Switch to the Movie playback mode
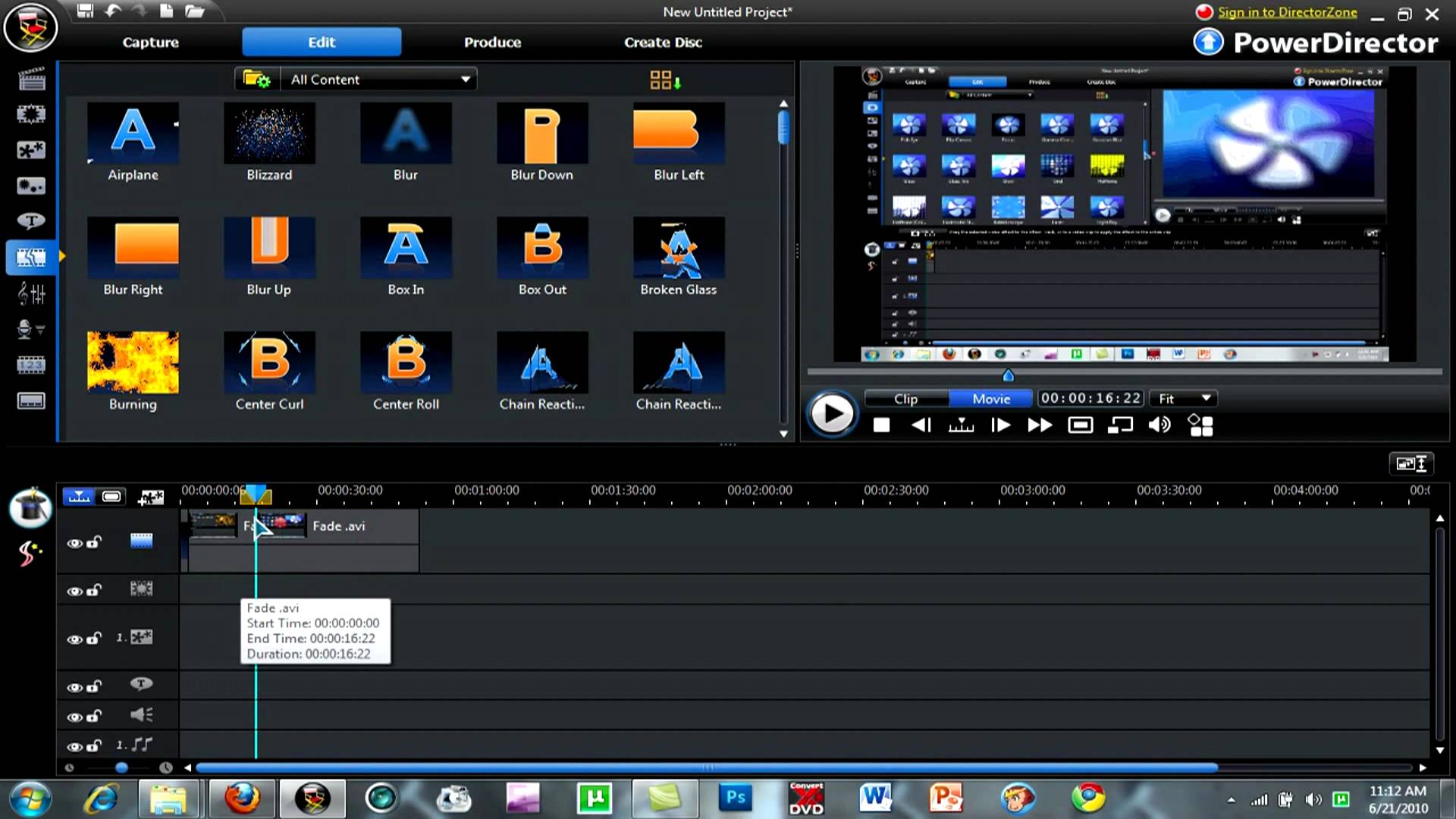The image size is (1456, 819). [x=990, y=398]
